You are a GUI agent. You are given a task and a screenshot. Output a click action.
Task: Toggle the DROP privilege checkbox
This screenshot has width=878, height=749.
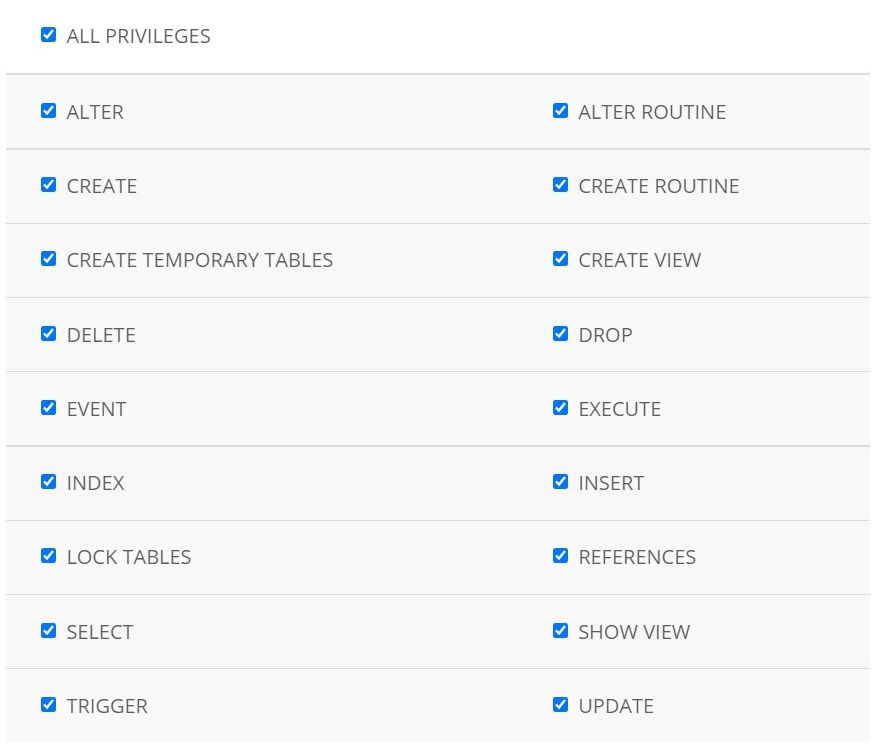[x=560, y=334]
